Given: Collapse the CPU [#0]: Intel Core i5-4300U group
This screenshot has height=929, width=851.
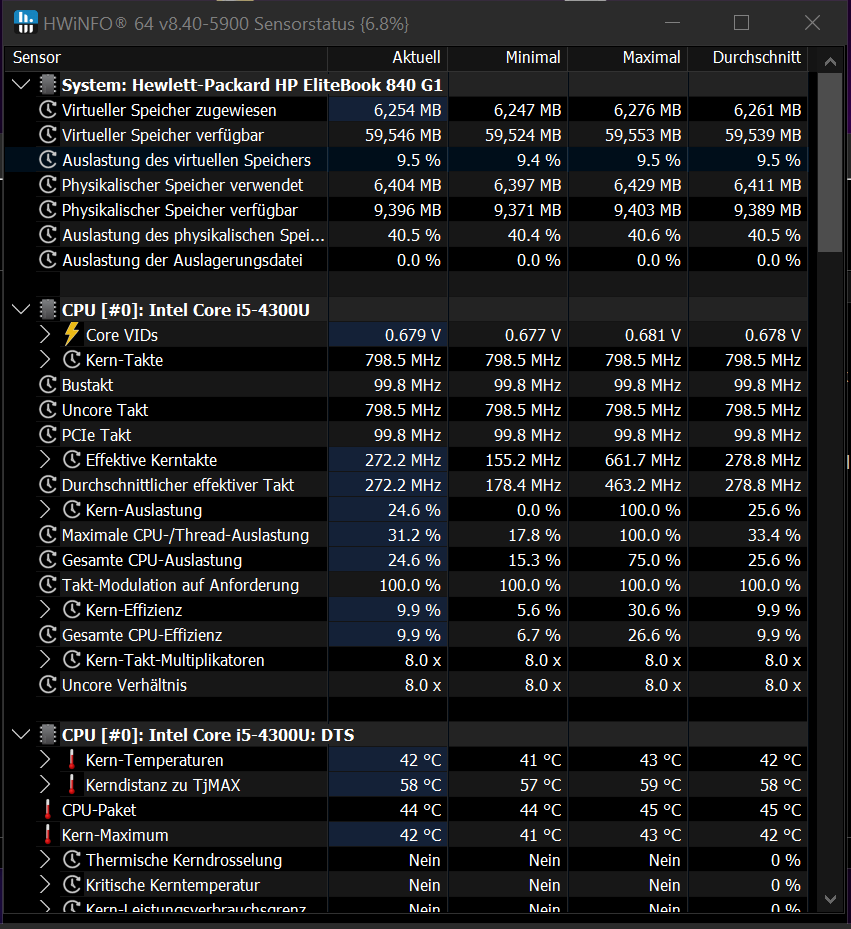Looking at the screenshot, I should pos(21,310).
